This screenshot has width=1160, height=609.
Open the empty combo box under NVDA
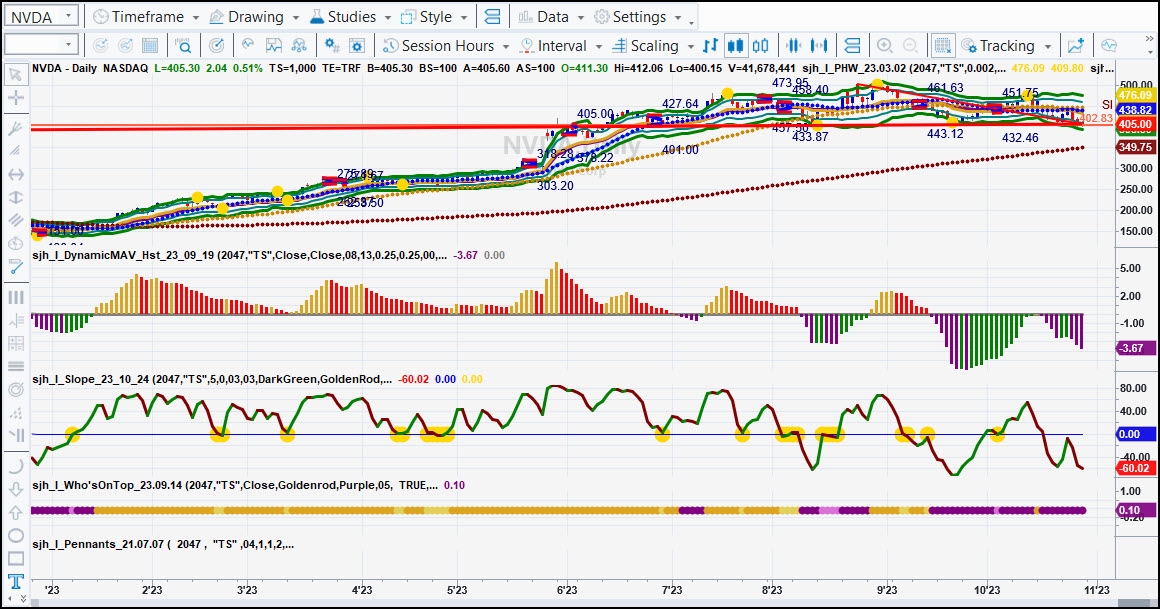tap(41, 45)
